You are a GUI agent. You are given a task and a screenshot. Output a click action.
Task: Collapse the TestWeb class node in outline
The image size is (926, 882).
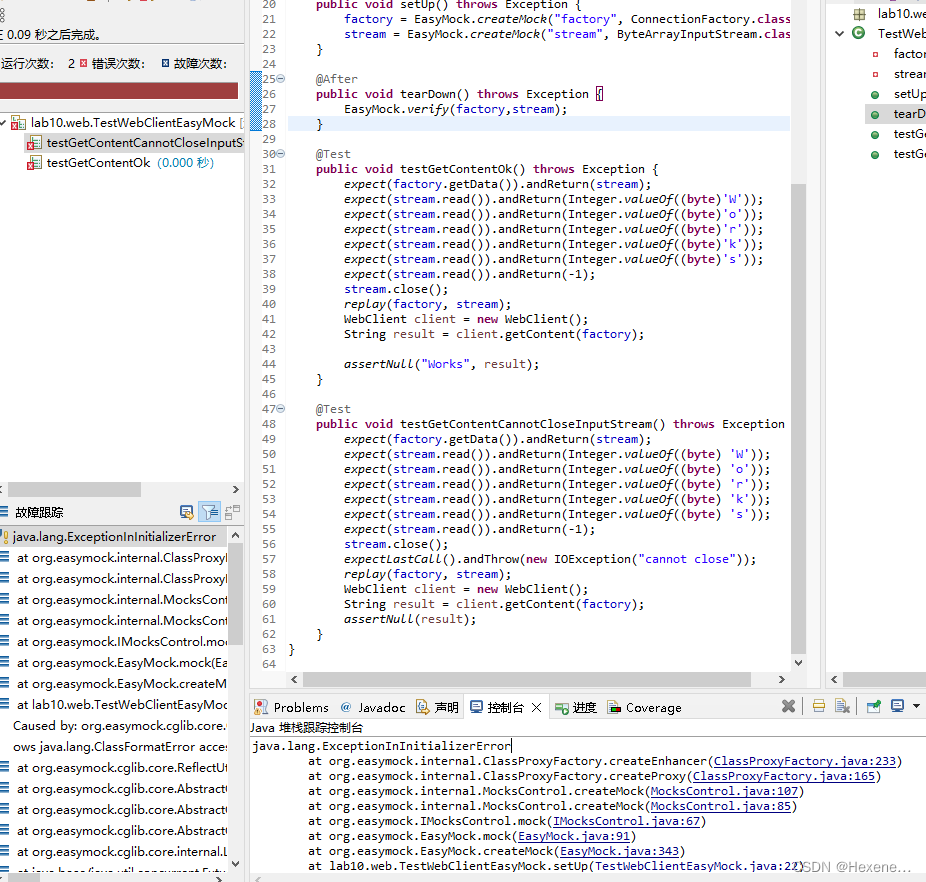click(839, 33)
